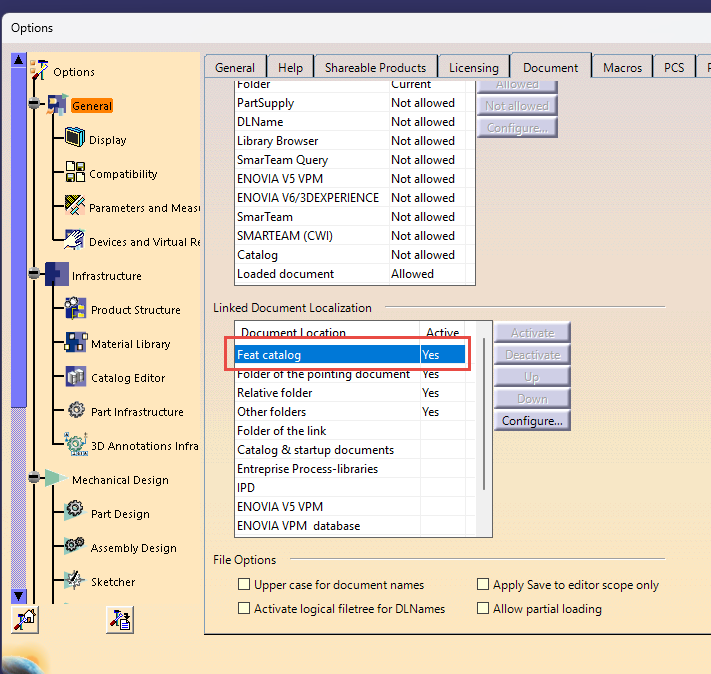
Task: Click Configure for Linked Document Localization
Action: (532, 421)
